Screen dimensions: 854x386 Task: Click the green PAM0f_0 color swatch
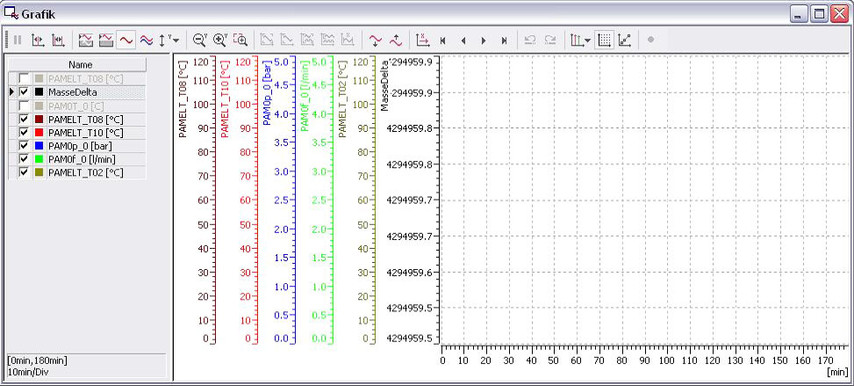pos(39,159)
